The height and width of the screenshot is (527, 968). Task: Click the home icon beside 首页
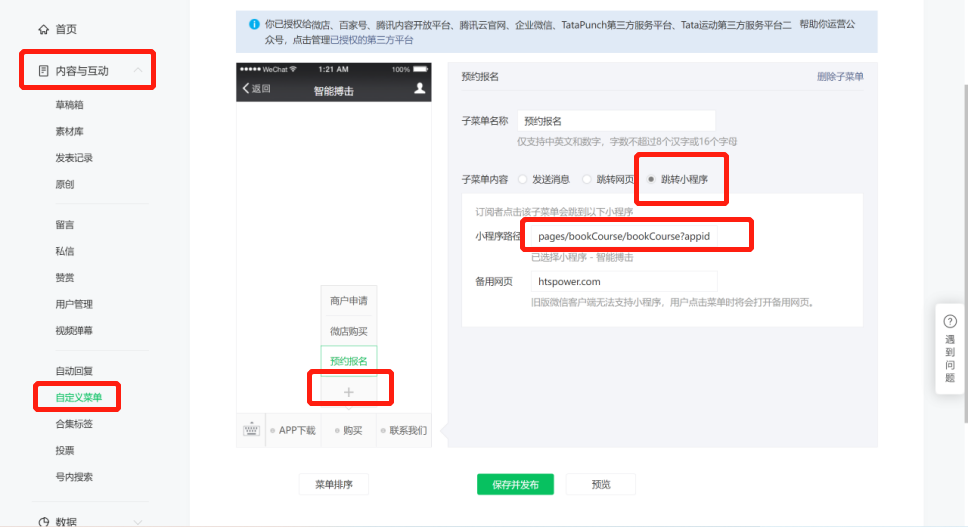pyautogui.click(x=43, y=29)
